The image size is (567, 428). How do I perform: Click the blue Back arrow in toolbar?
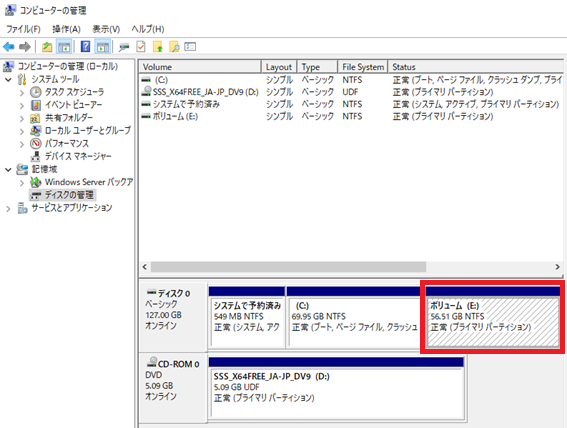(9, 47)
